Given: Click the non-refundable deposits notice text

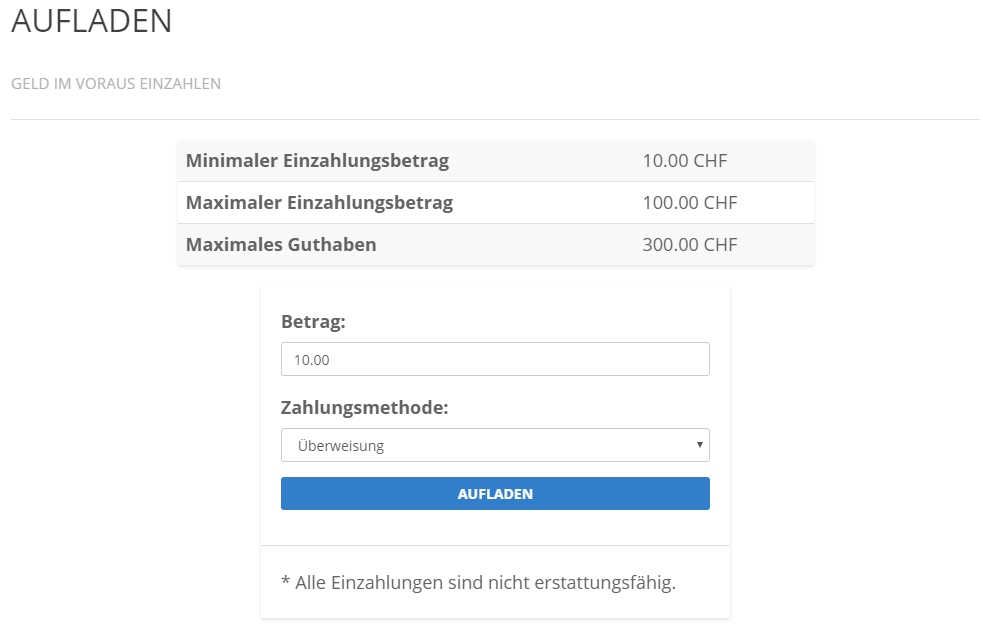Looking at the screenshot, I should pos(479,583).
